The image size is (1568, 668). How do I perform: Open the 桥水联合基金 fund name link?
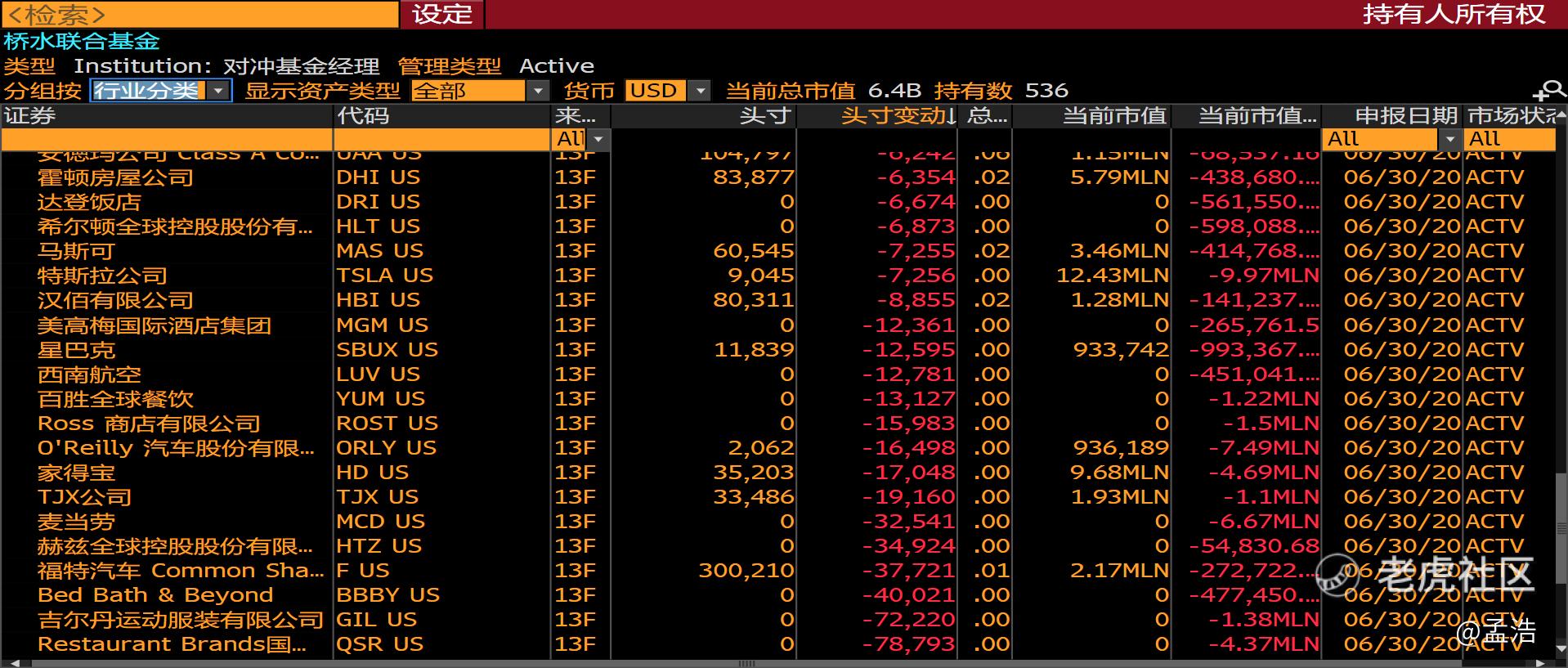coord(82,41)
